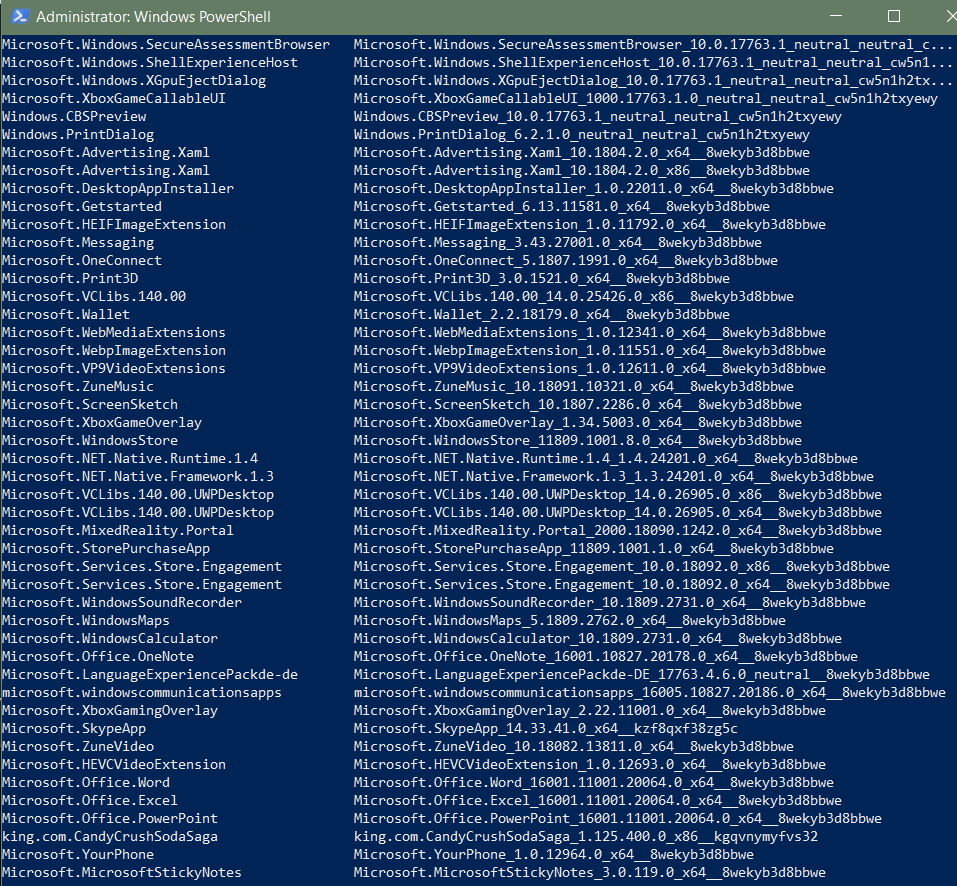Maximize the PowerShell window
The width and height of the screenshot is (957, 886).
894,16
